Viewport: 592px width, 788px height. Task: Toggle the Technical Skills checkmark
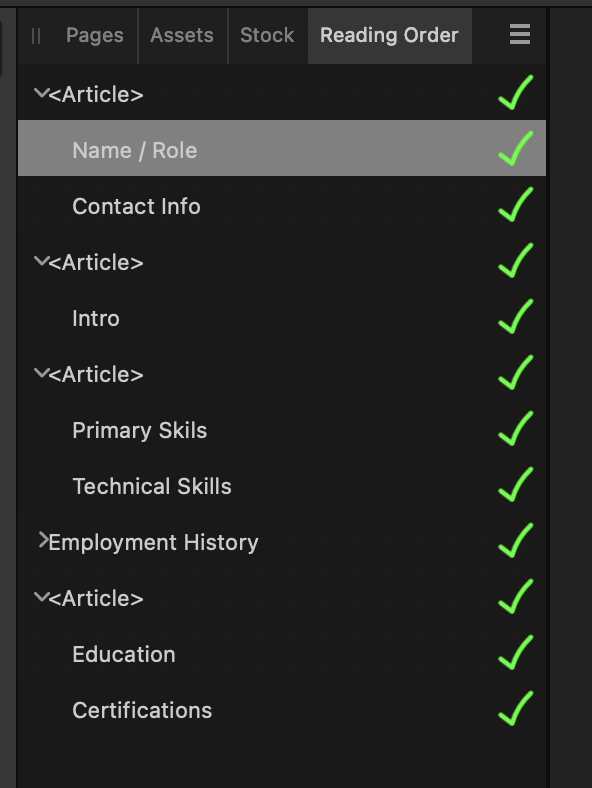pyautogui.click(x=516, y=484)
